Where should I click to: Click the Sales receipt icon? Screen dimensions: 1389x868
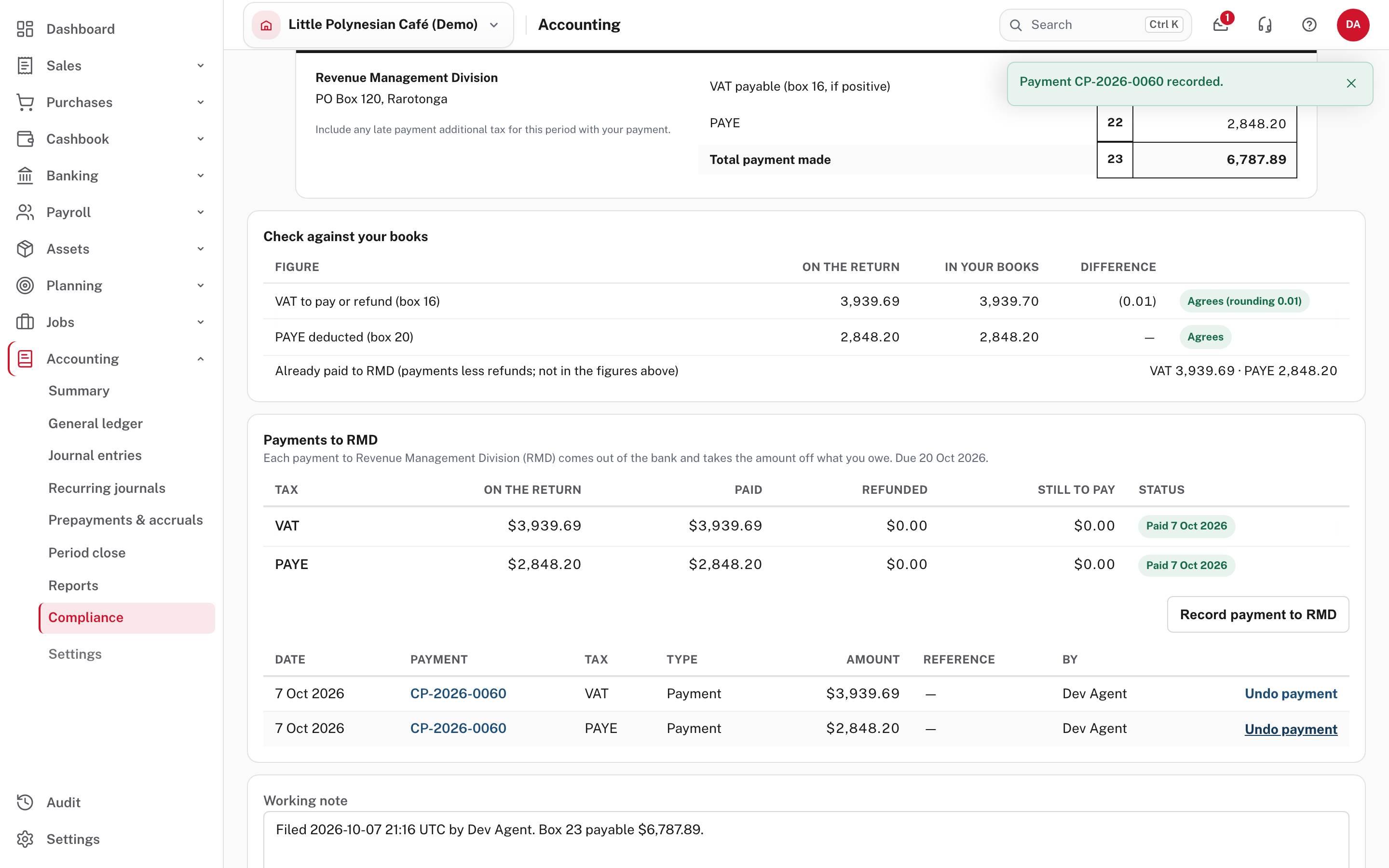[x=25, y=66]
